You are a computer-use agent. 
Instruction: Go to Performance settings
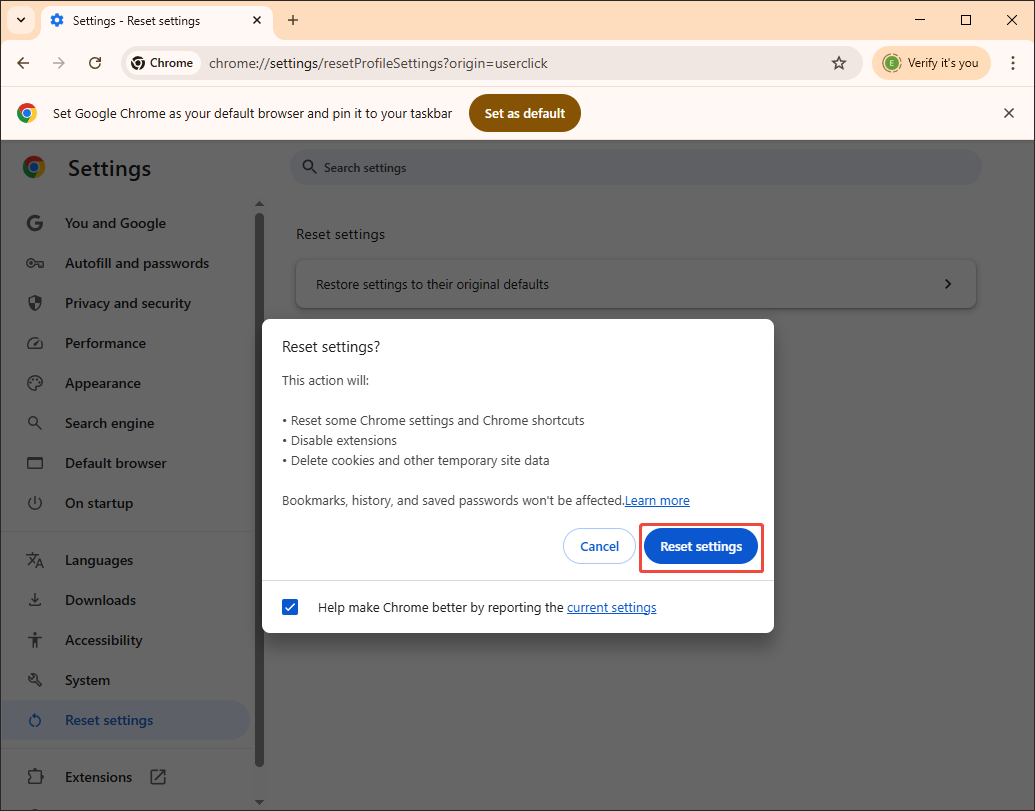(x=103, y=342)
